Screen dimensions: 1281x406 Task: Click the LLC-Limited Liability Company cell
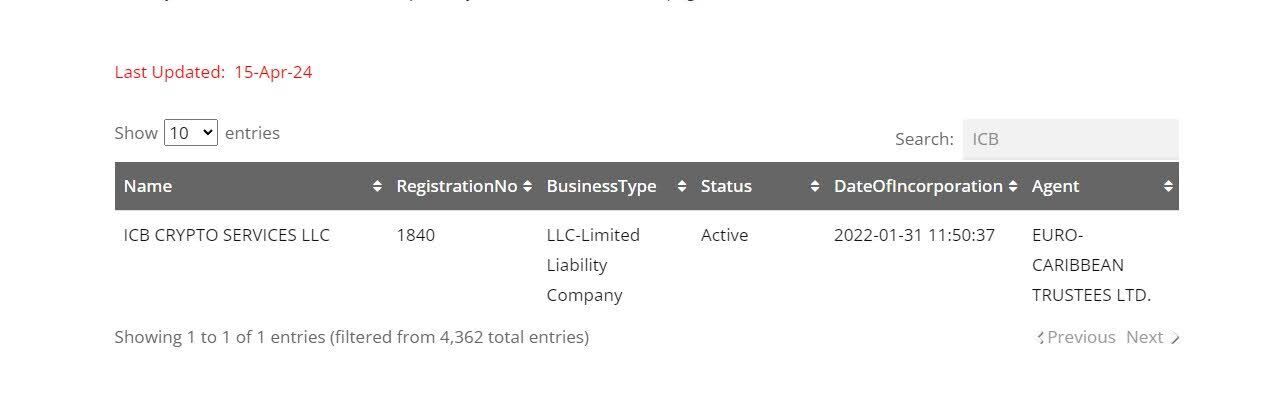(x=593, y=265)
